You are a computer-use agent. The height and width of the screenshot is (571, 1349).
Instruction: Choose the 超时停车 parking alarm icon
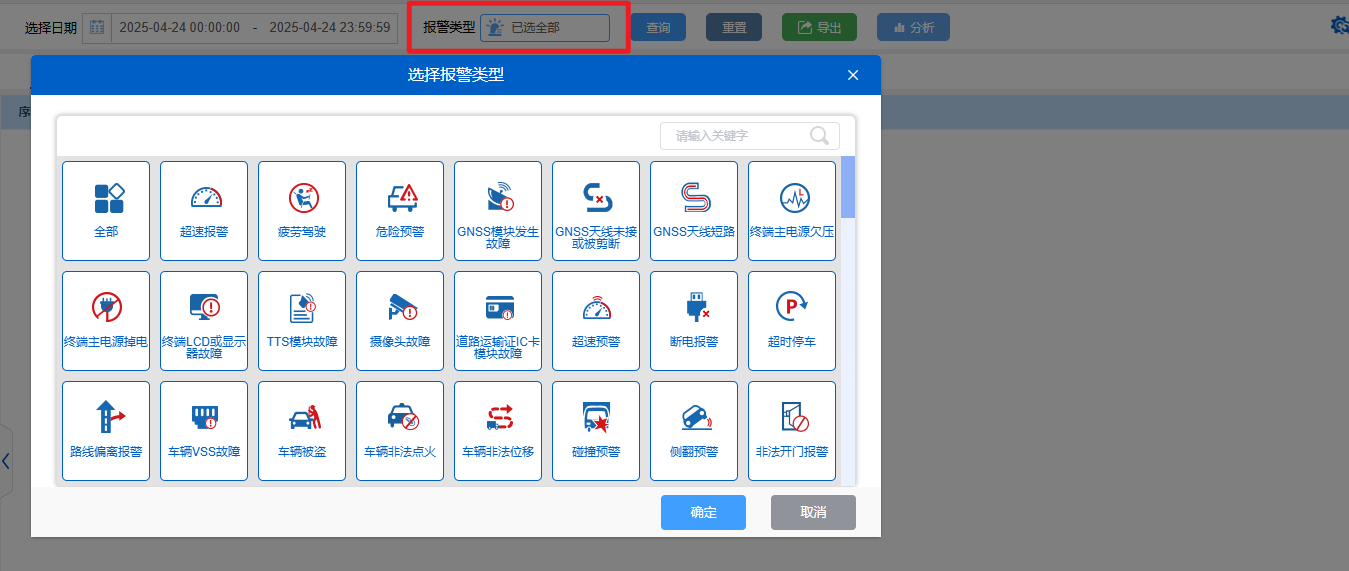point(792,308)
